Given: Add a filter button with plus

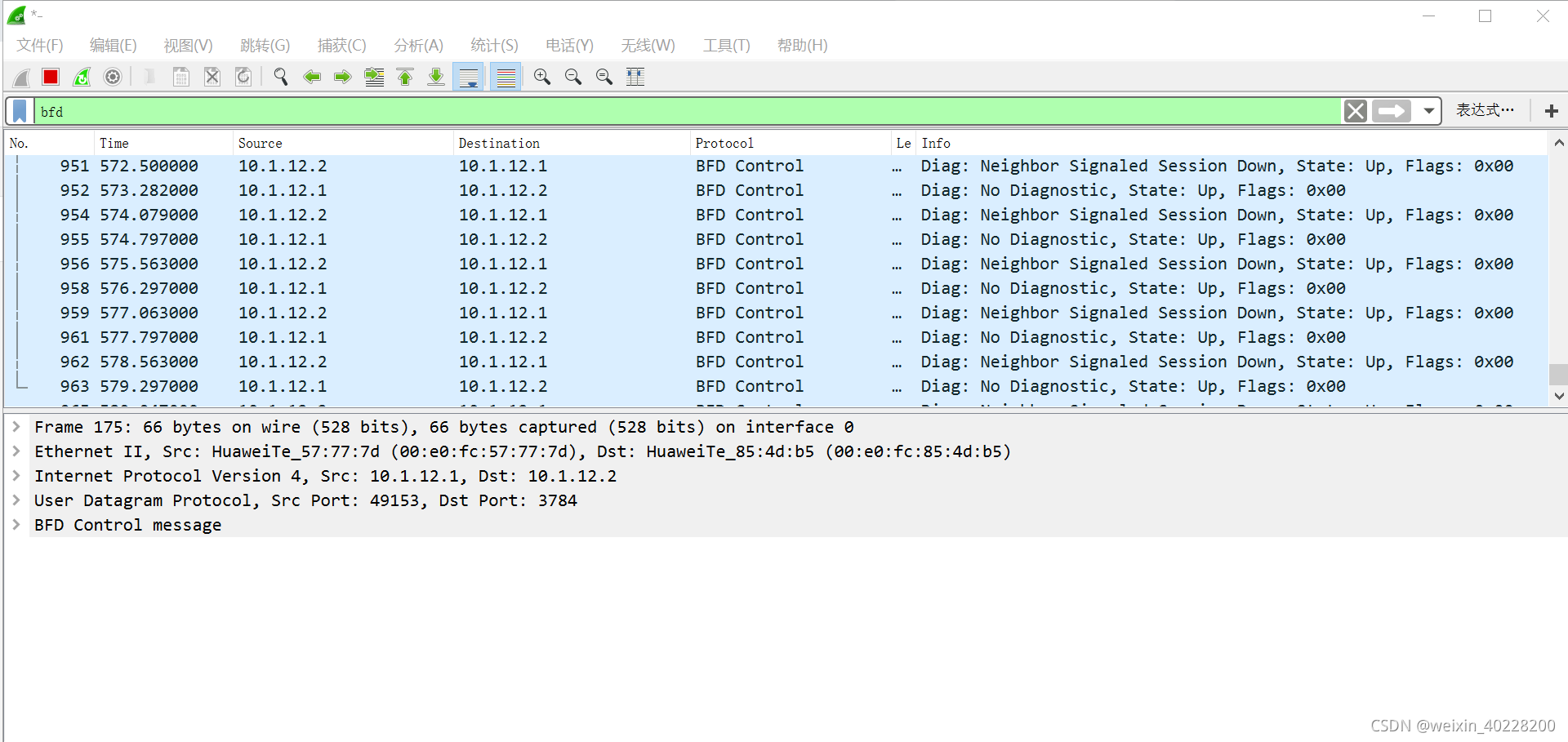Looking at the screenshot, I should click(1552, 111).
